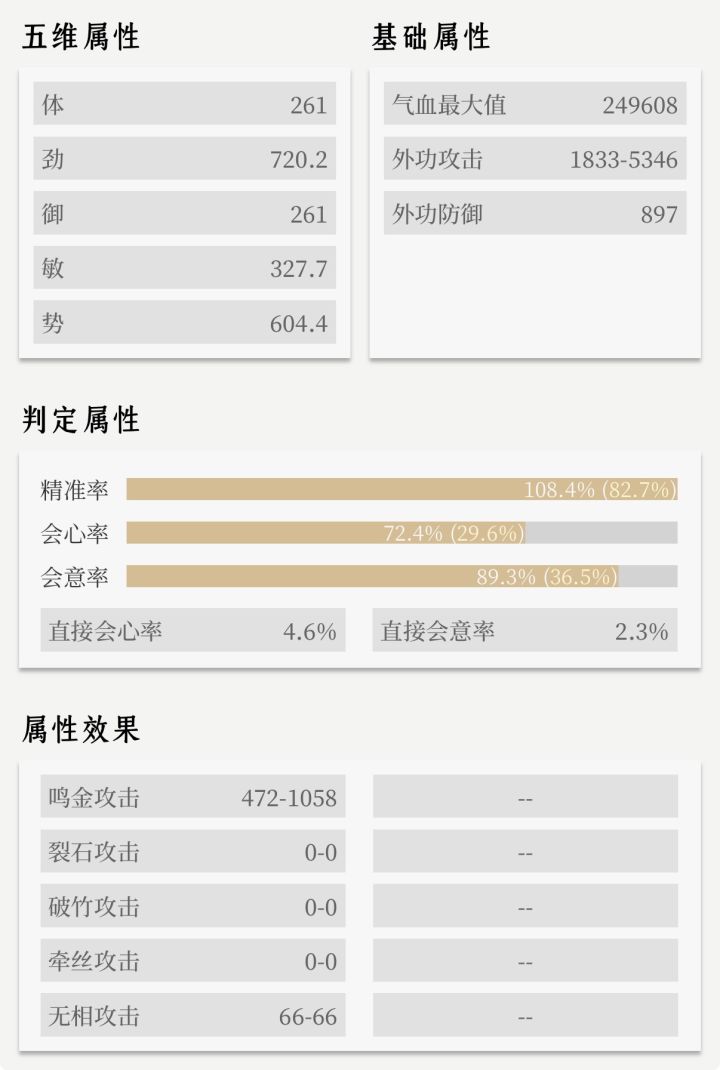
Task: Click the 五维属性 section heading
Action: coord(81,37)
